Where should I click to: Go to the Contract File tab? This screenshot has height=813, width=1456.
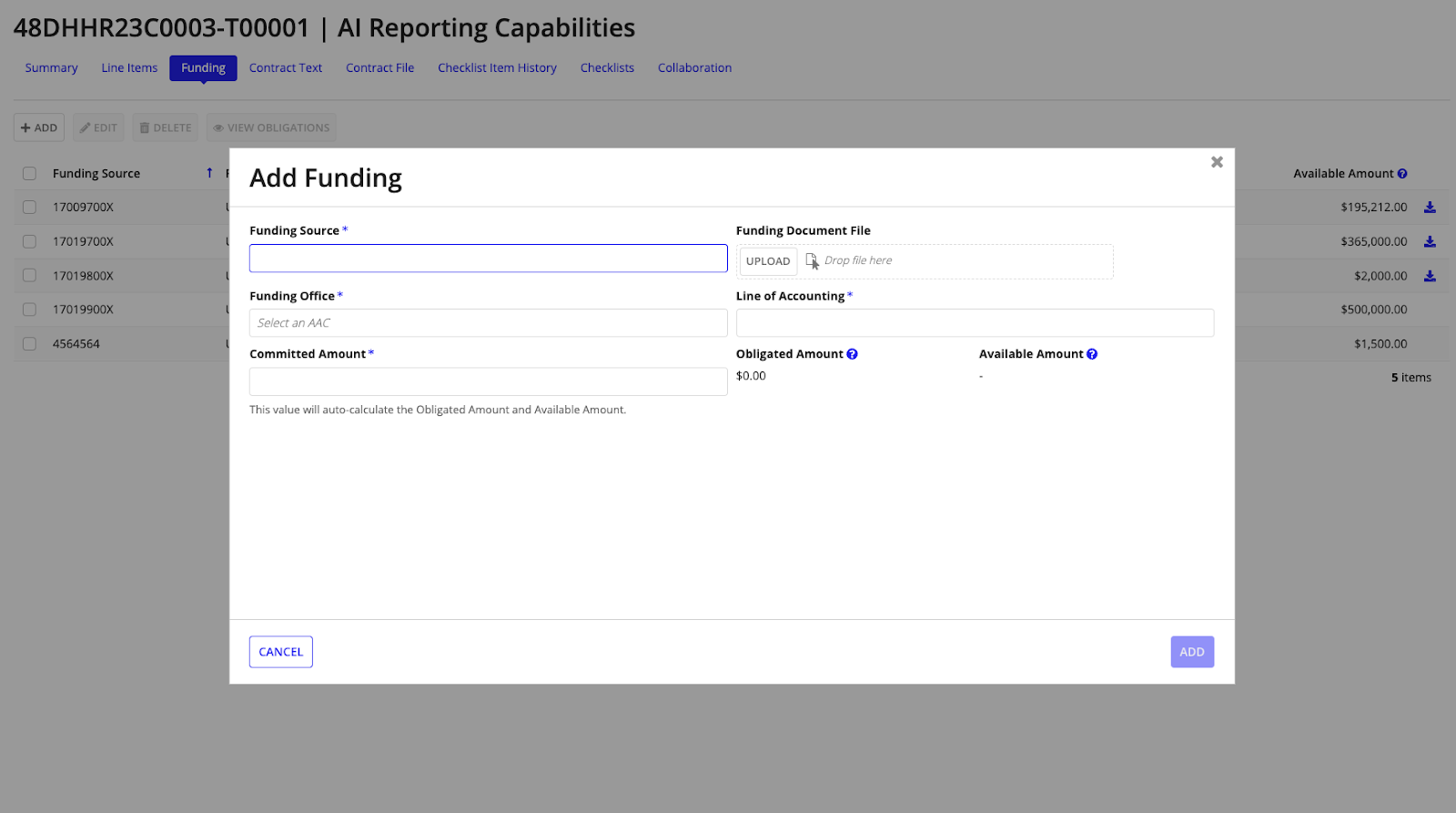point(379,68)
